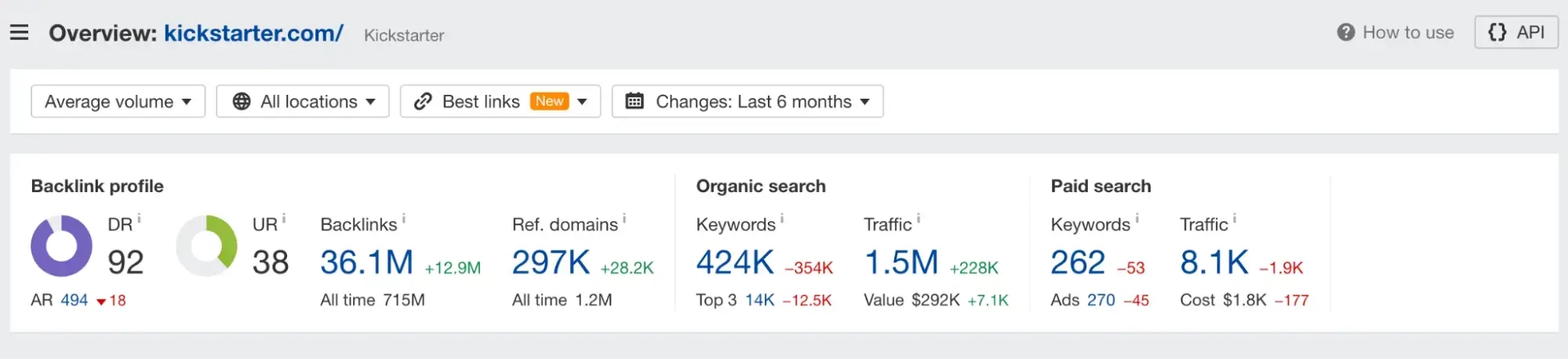This screenshot has width=1568, height=359.
Task: Click the Backlinks info icon
Action: [404, 219]
